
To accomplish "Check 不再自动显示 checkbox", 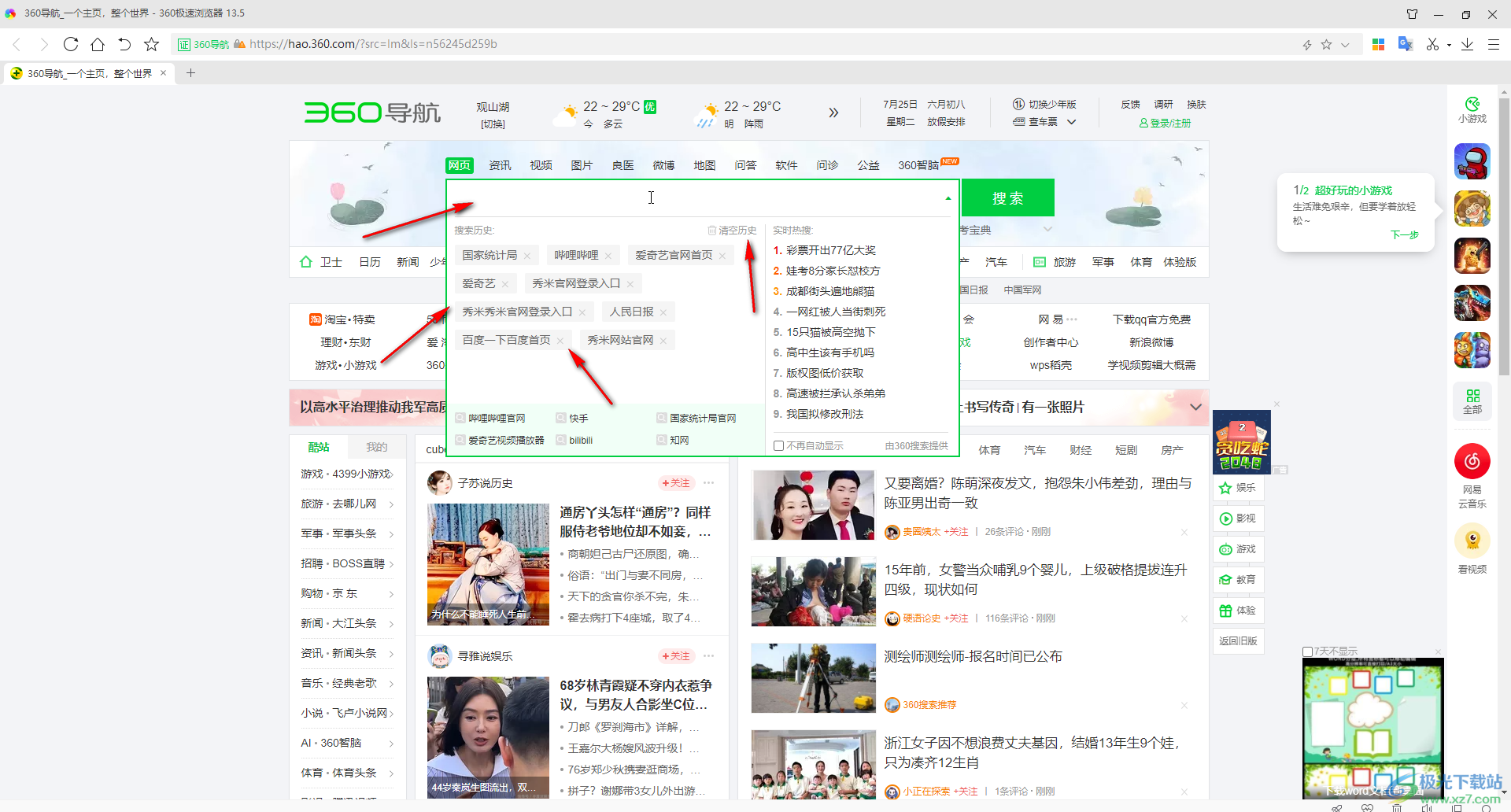I will point(778,446).
